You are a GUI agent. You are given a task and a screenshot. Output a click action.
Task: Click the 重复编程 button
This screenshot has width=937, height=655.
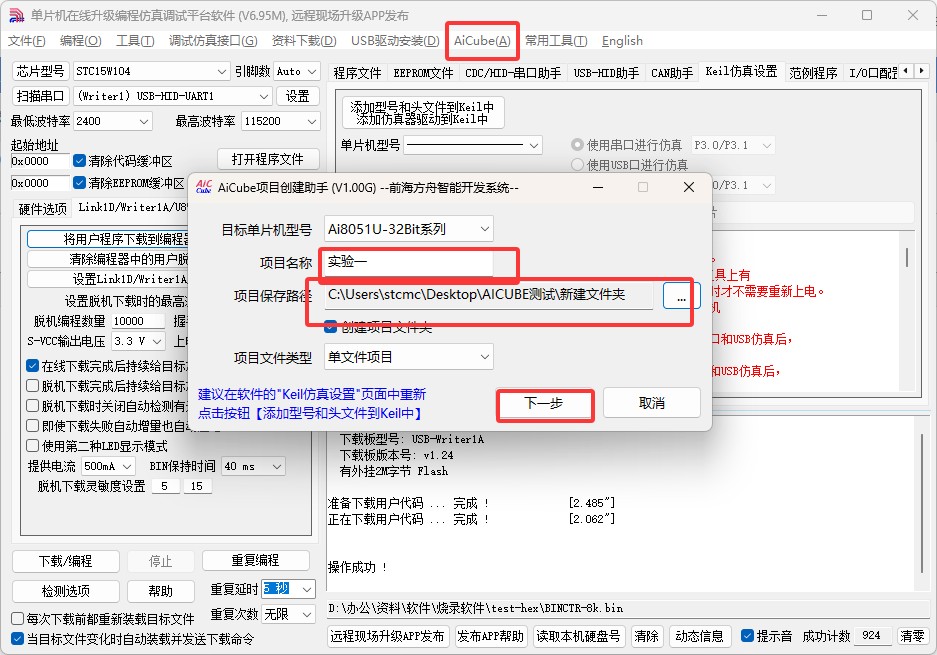point(256,561)
